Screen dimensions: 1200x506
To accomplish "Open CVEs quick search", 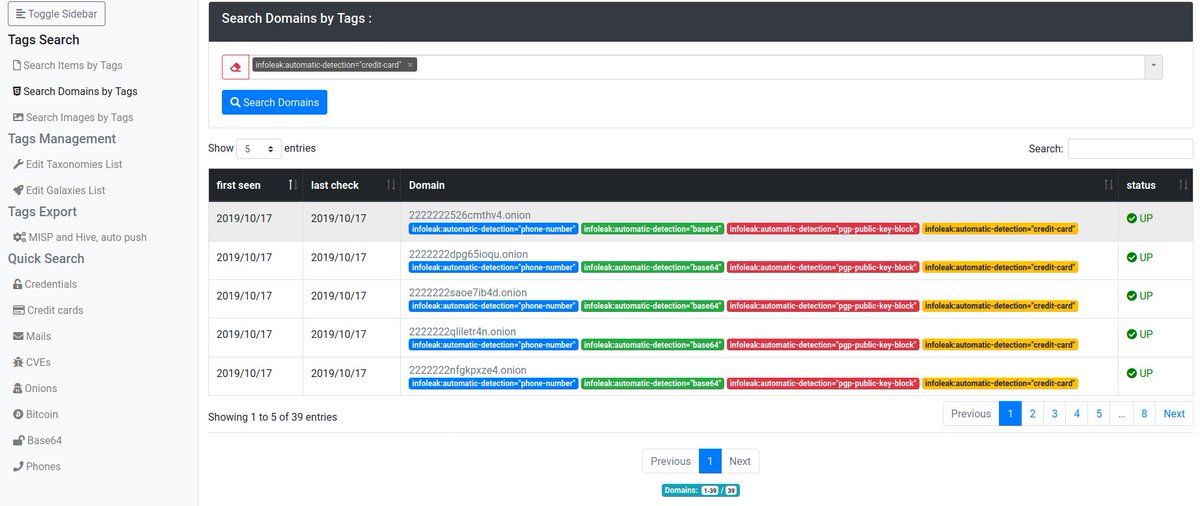I will 39,362.
